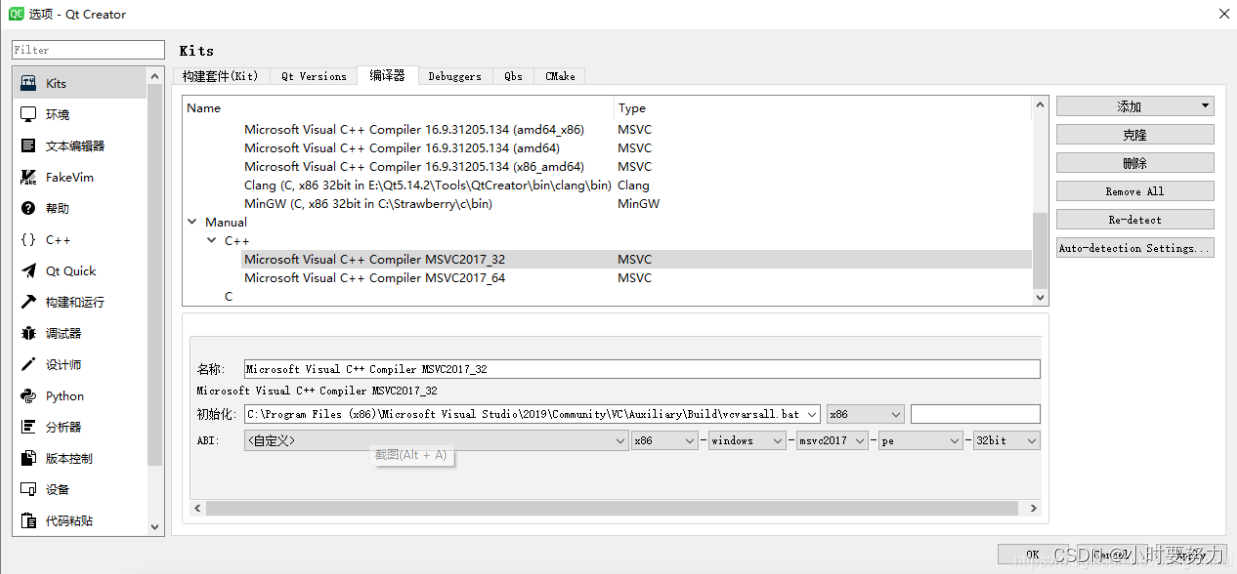Select the 编译器 tab

click(x=387, y=75)
